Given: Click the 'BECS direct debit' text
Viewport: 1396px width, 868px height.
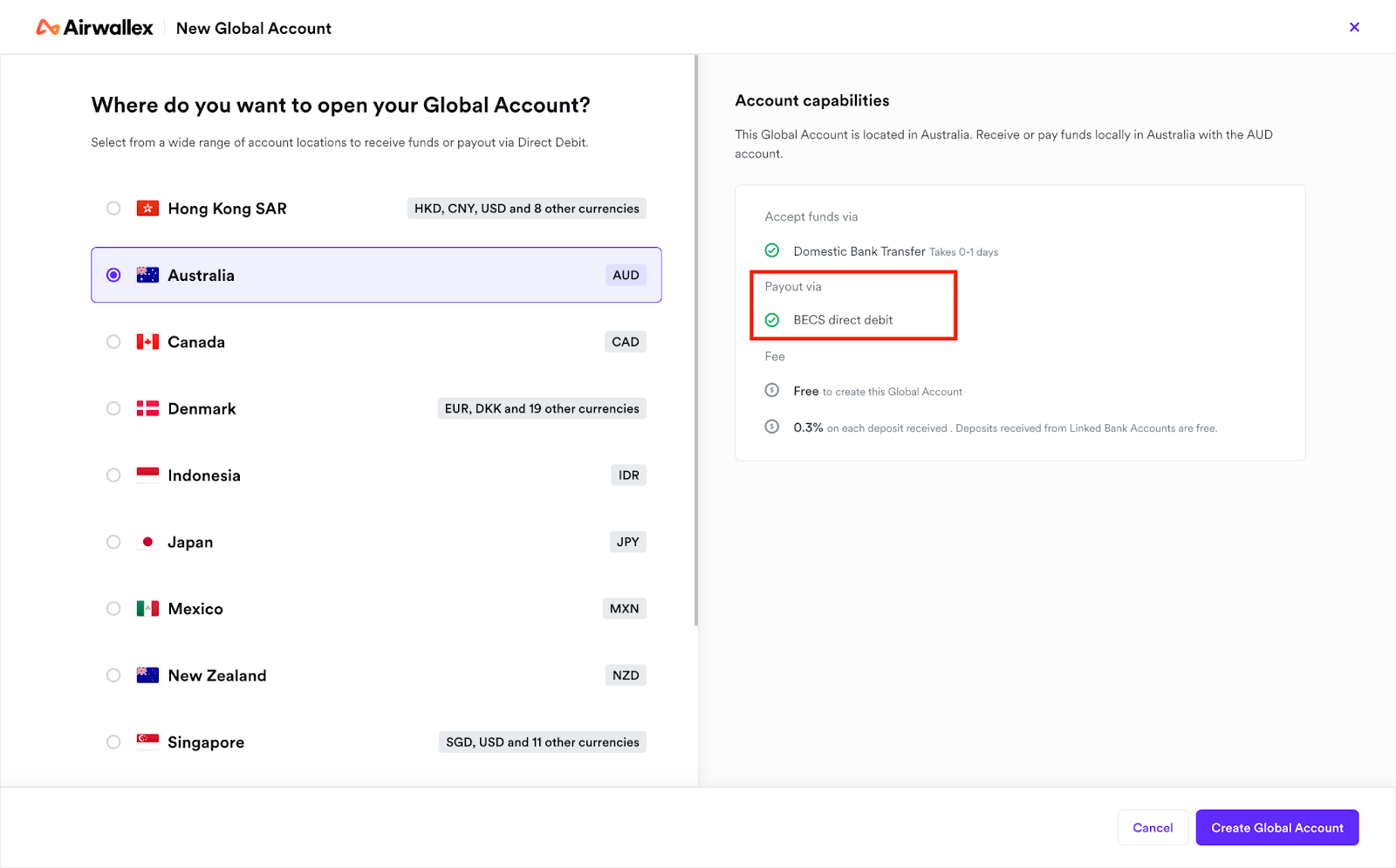Looking at the screenshot, I should (x=843, y=320).
